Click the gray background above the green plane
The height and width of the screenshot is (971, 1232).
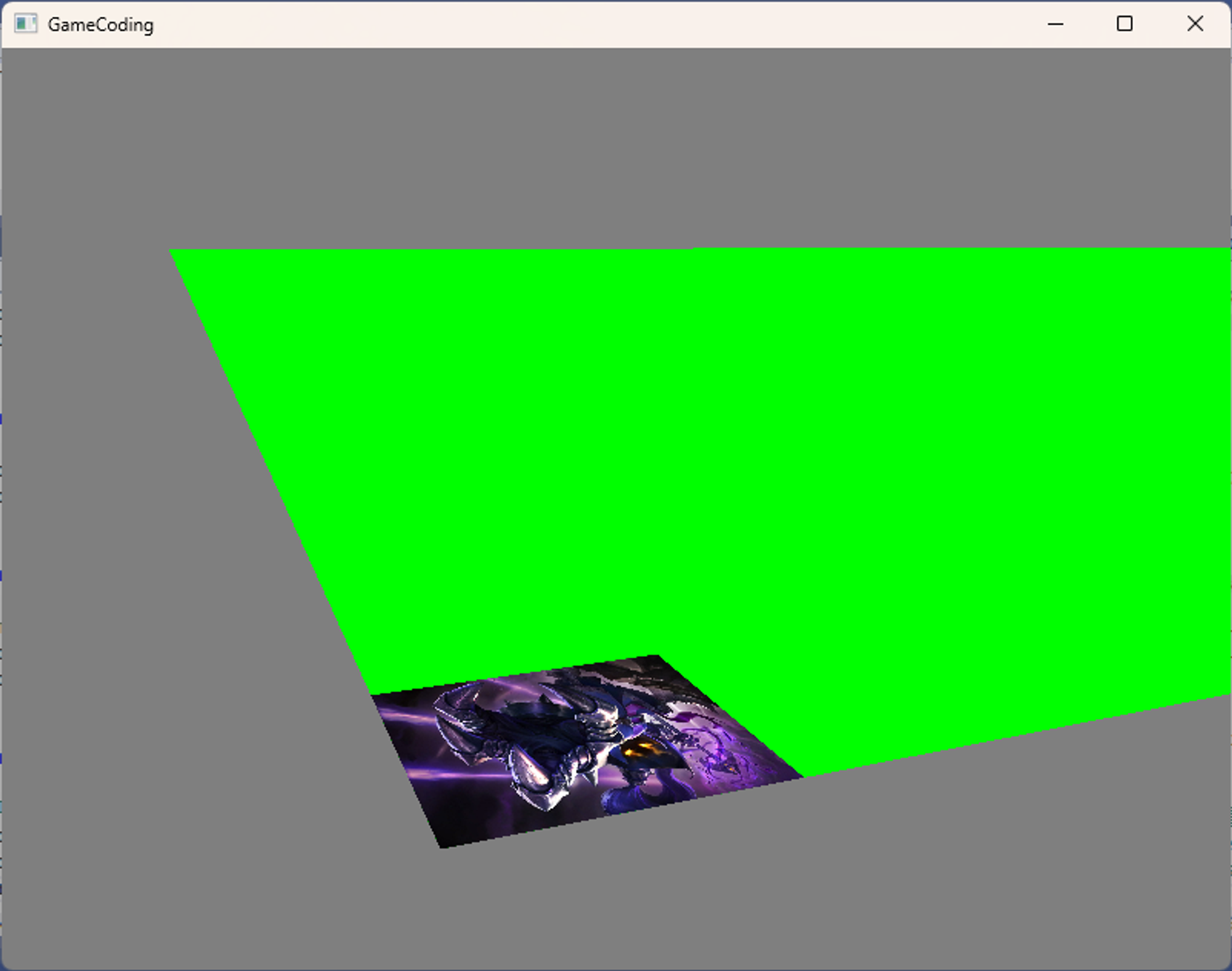point(616,148)
